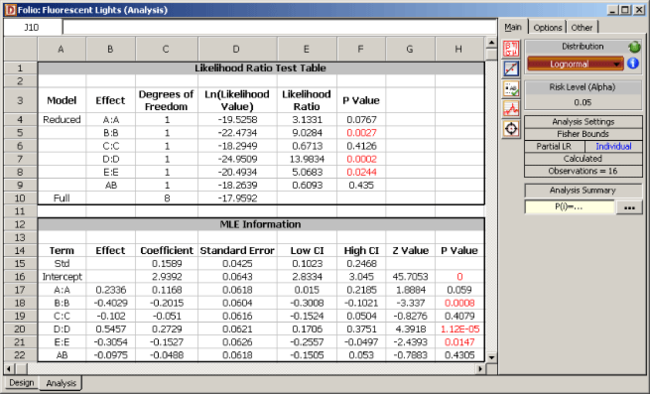This screenshot has height=394, width=650.
Task: Click the High CI value 3.045
Action: [x=361, y=277]
